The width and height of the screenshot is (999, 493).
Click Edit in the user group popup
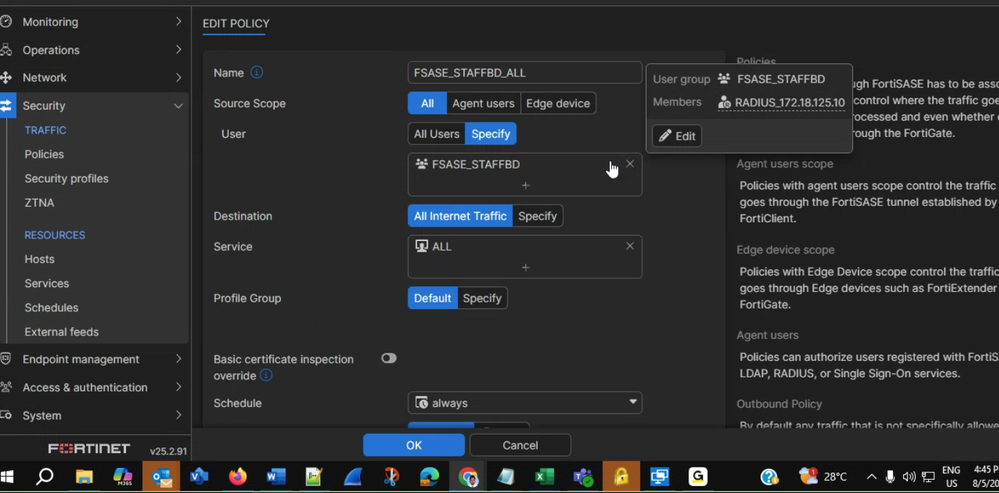pyautogui.click(x=677, y=136)
